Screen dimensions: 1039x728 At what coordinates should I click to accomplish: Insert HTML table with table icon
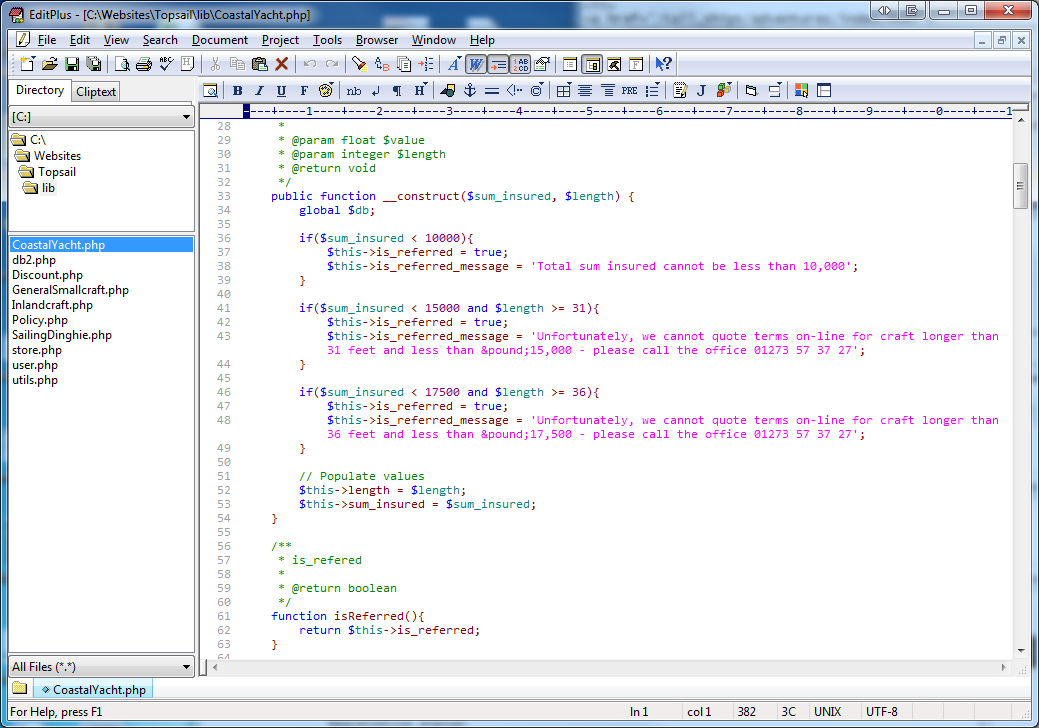click(x=563, y=90)
